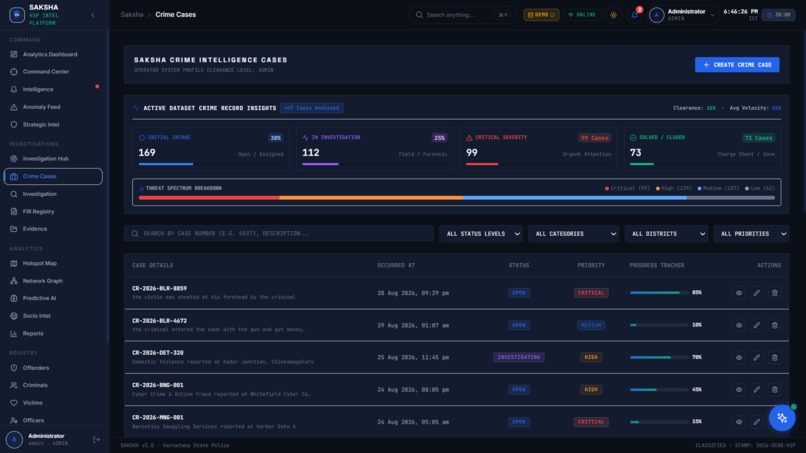Edit case CR-2026-BNG-001 with pencil icon
Image resolution: width=806 pixels, height=453 pixels.
click(757, 390)
